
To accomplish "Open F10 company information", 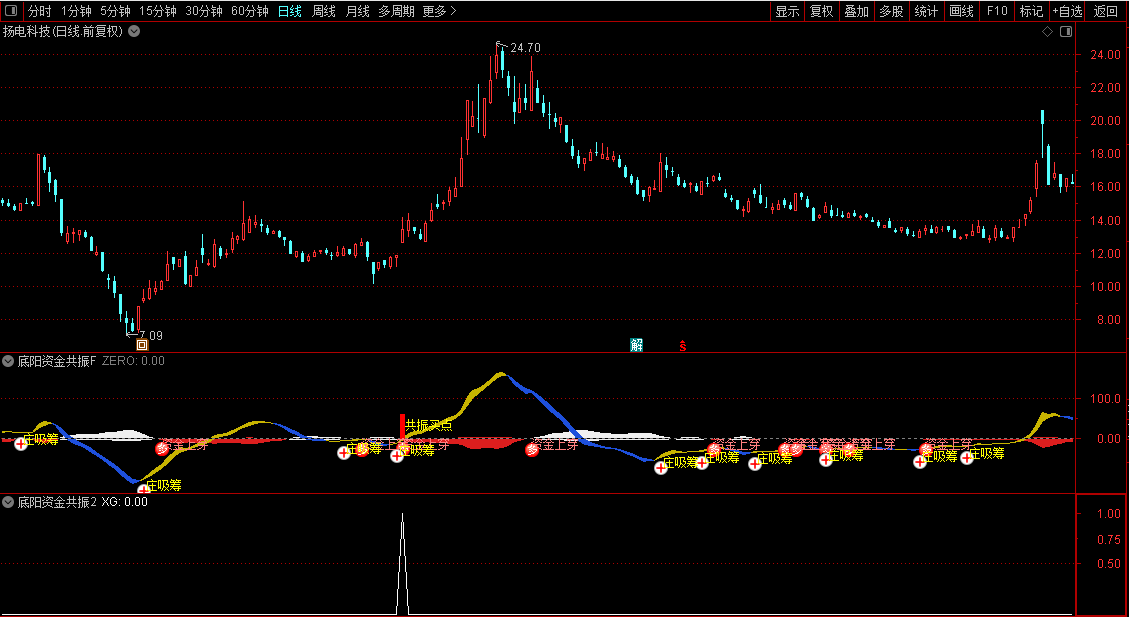I will pos(997,11).
